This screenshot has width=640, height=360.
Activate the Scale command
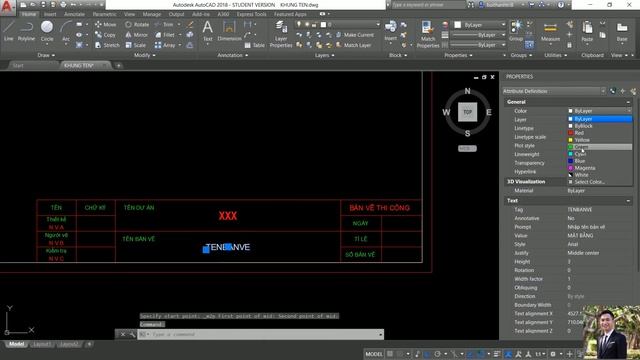(x=136, y=45)
